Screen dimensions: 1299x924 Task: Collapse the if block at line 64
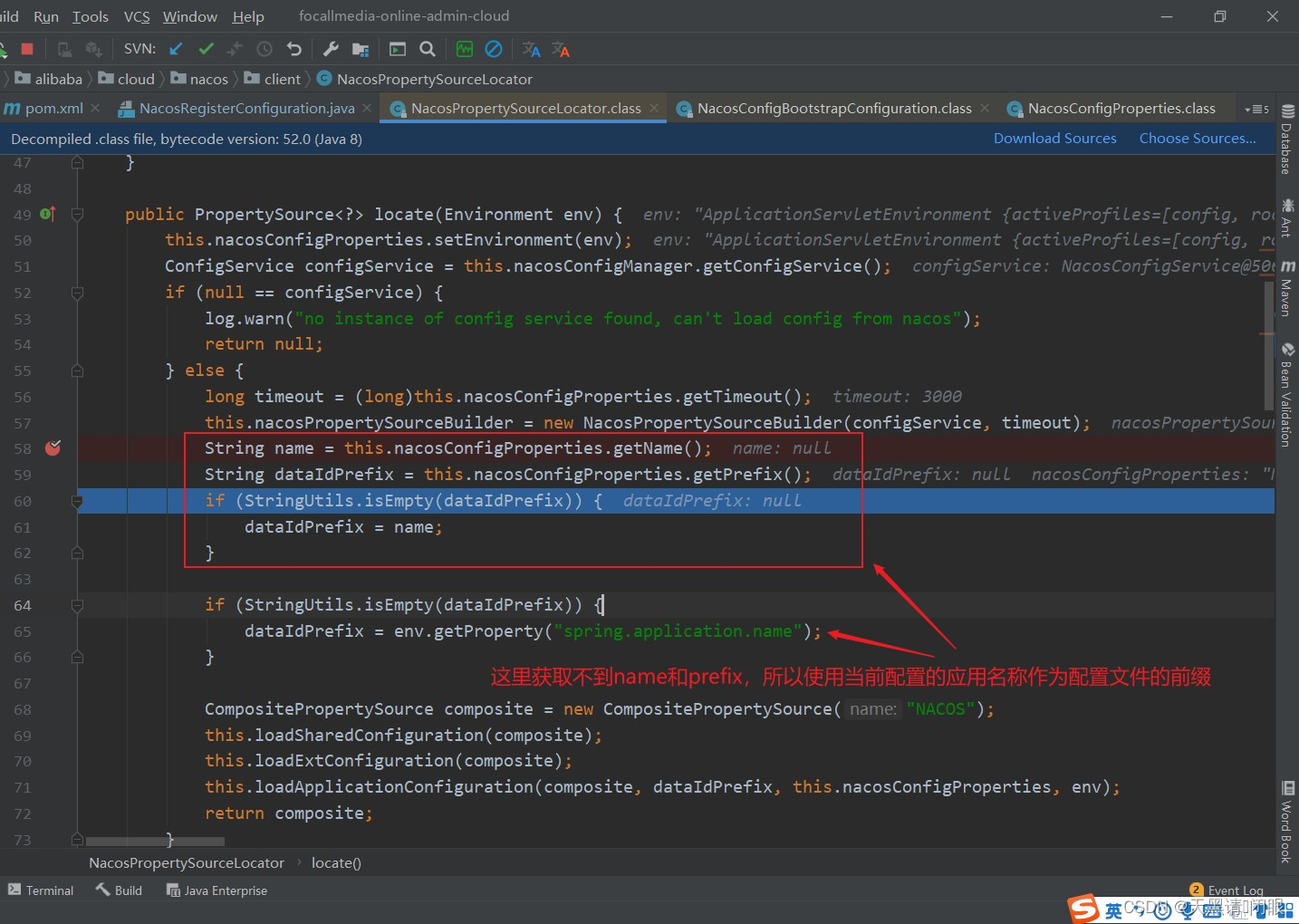coord(77,605)
